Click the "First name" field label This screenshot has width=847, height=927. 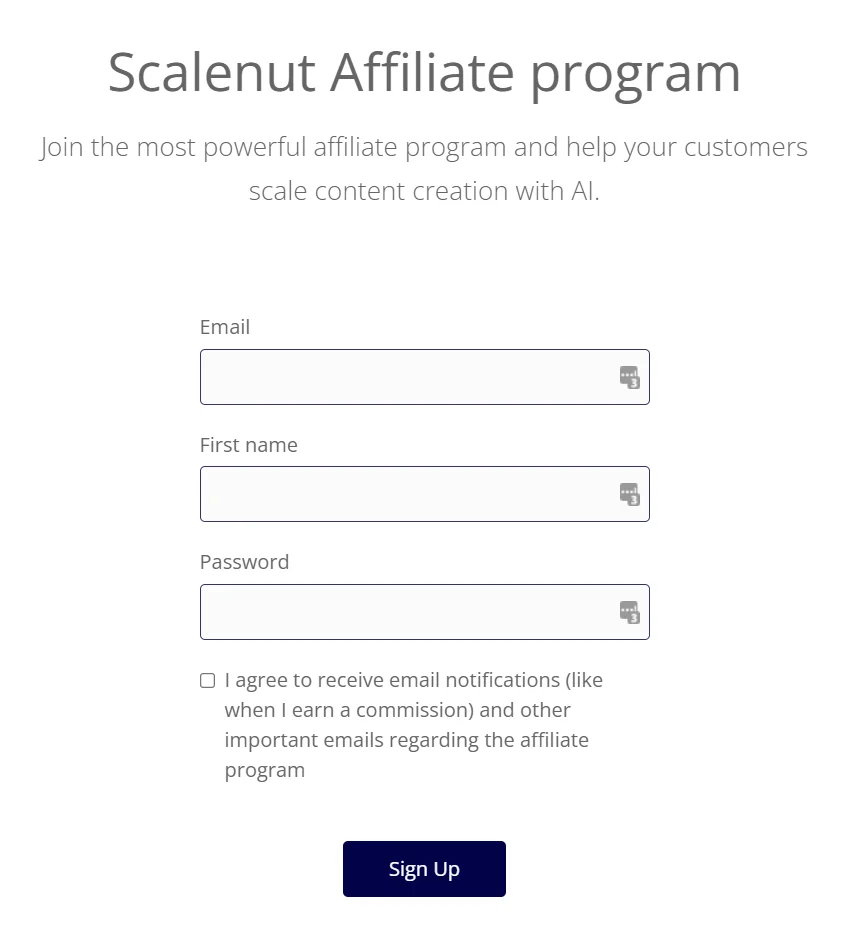coord(249,445)
